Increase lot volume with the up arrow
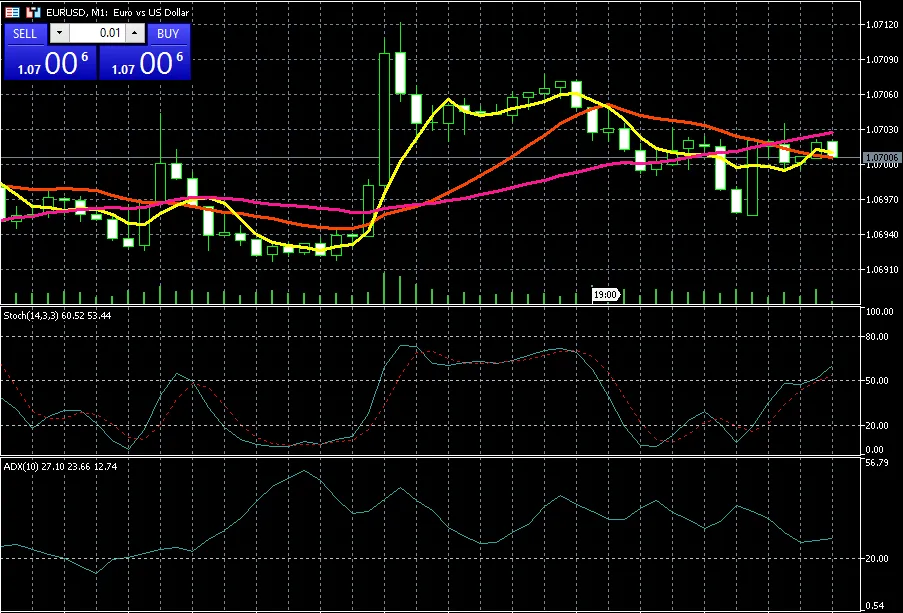The height and width of the screenshot is (613, 903). click(135, 33)
